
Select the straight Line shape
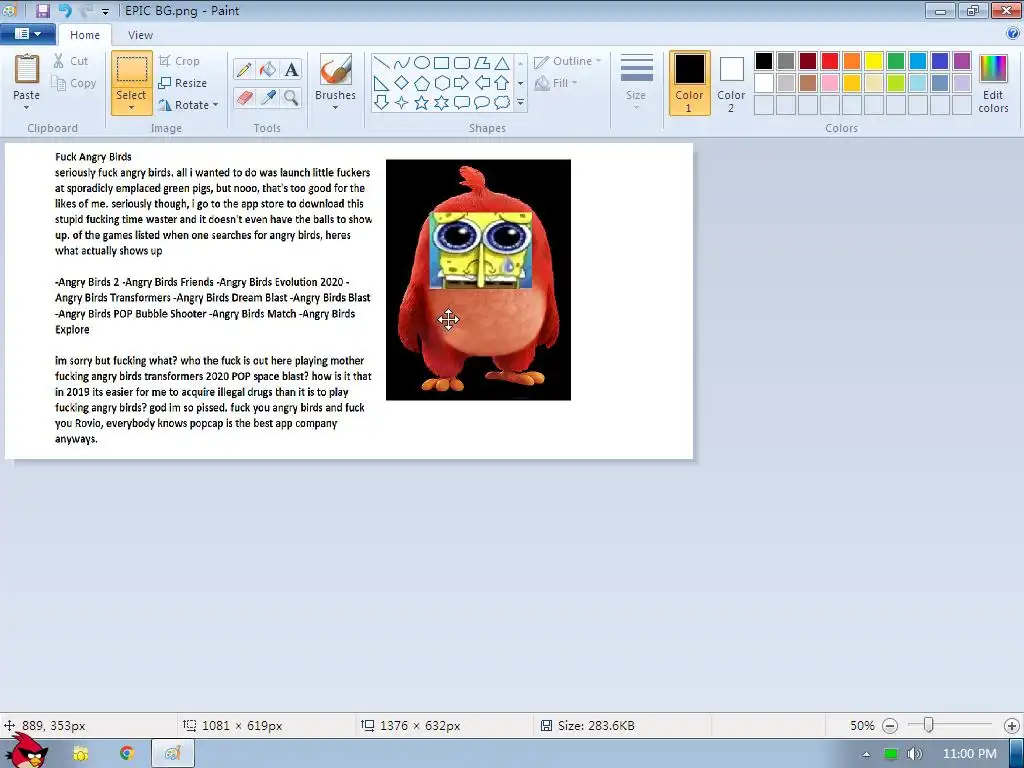coord(382,63)
